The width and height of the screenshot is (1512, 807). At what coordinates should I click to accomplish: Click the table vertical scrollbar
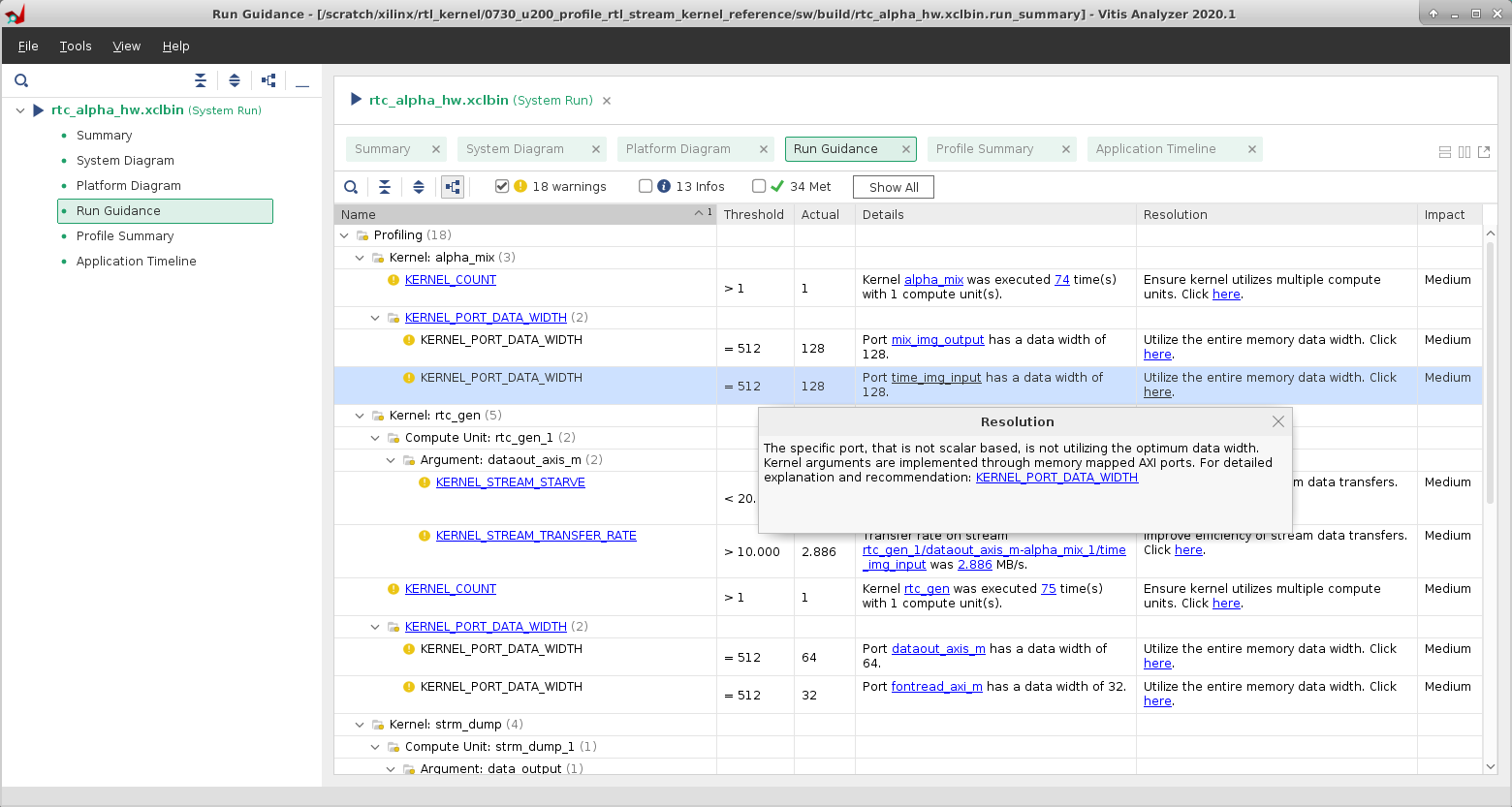pyautogui.click(x=1490, y=373)
